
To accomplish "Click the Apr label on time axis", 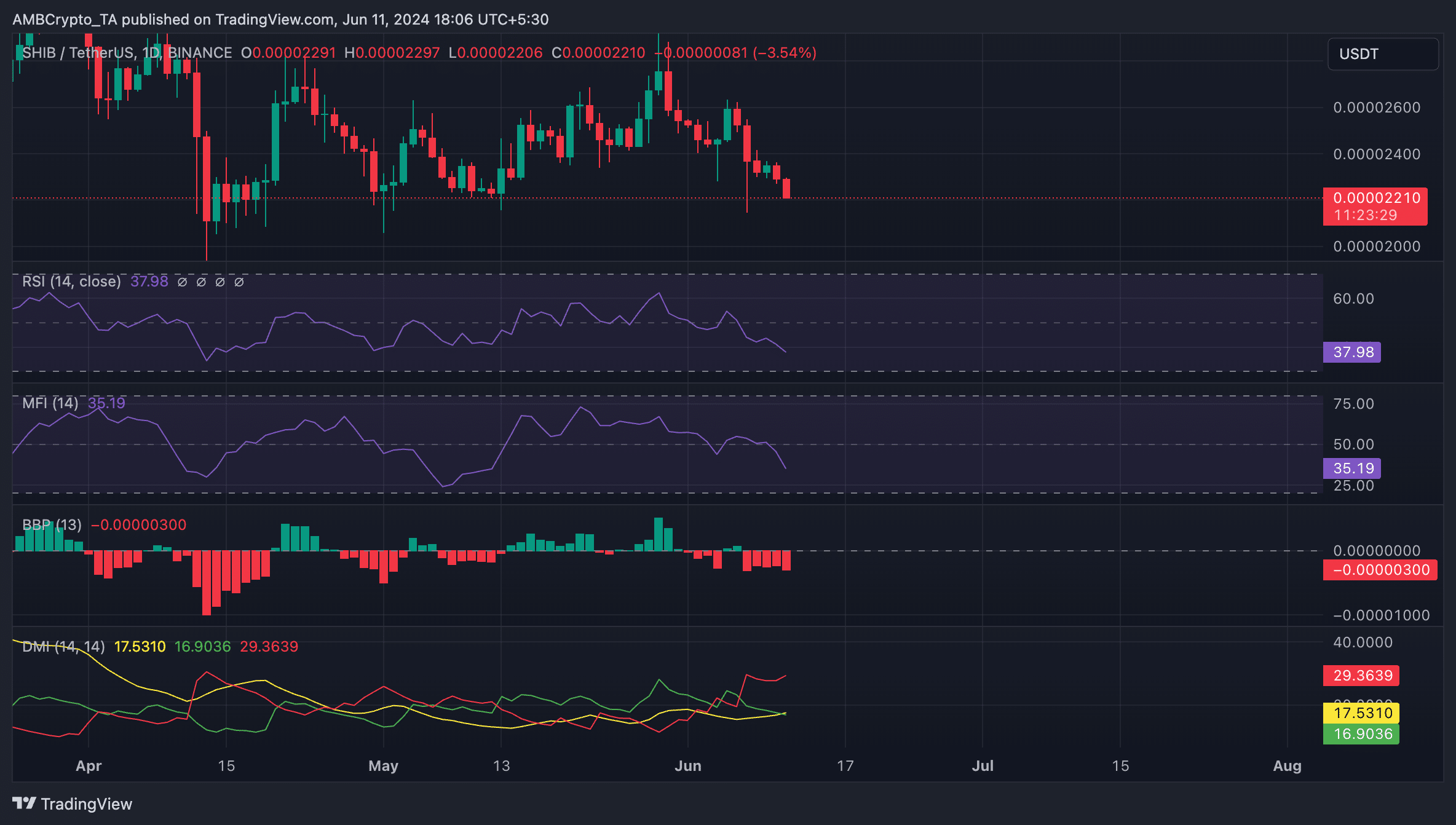I will (x=89, y=766).
